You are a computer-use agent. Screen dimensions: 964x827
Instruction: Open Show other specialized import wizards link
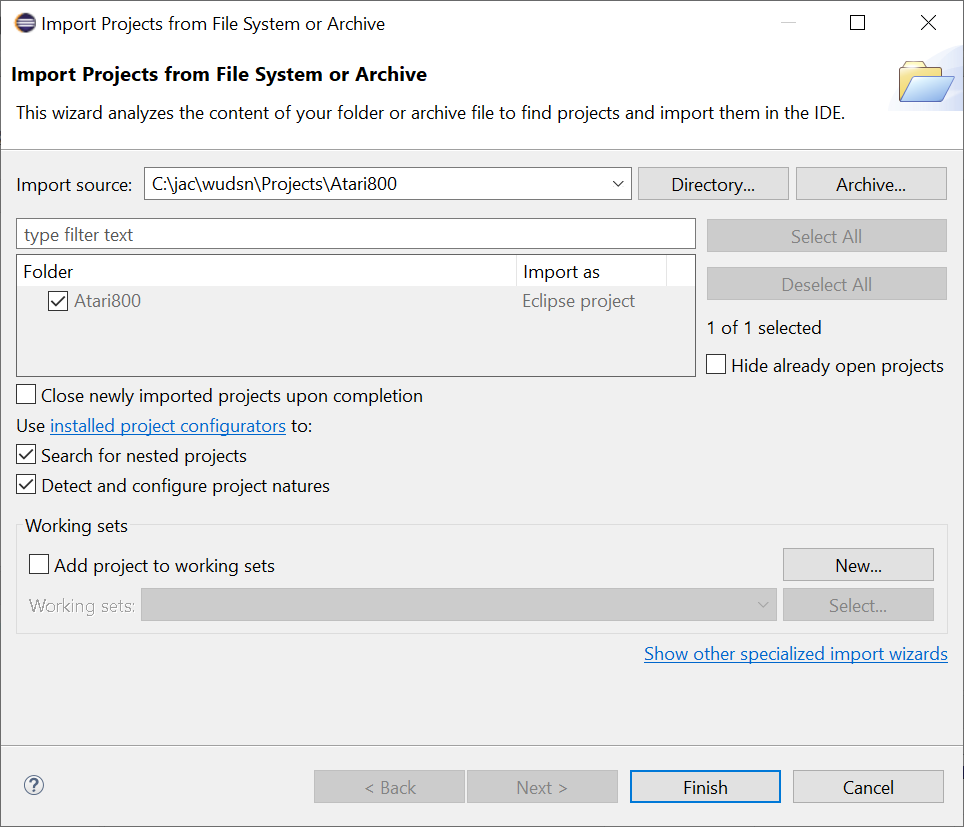pyautogui.click(x=796, y=654)
